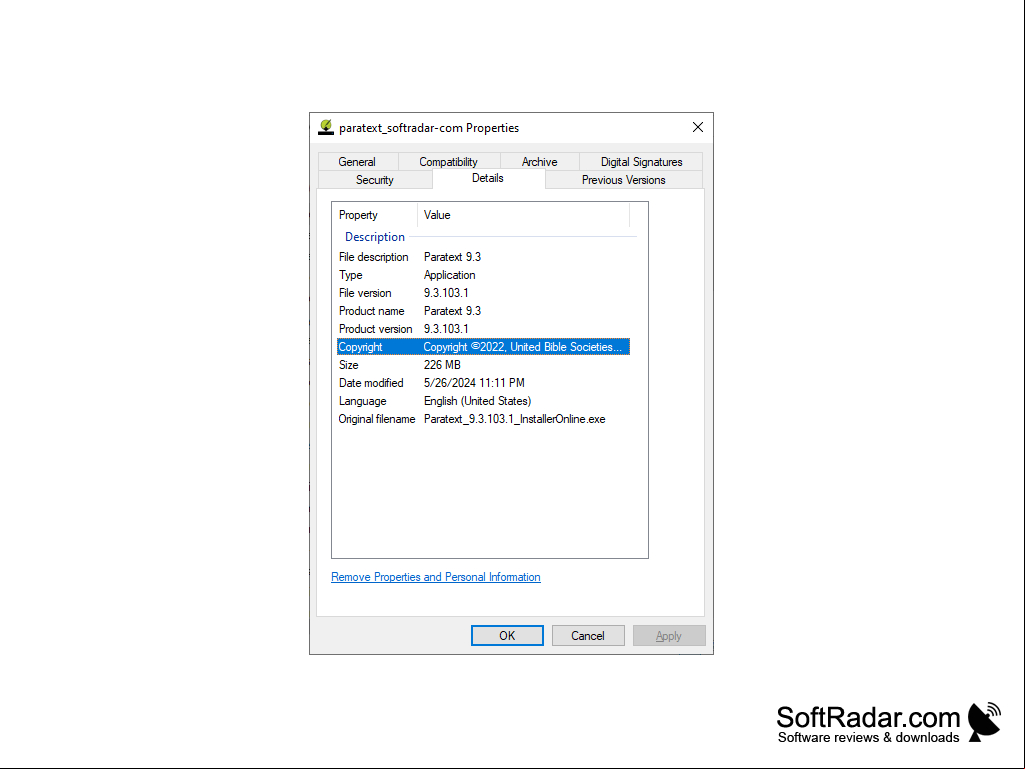Select the File version property label
1025x769 pixels.
[365, 293]
